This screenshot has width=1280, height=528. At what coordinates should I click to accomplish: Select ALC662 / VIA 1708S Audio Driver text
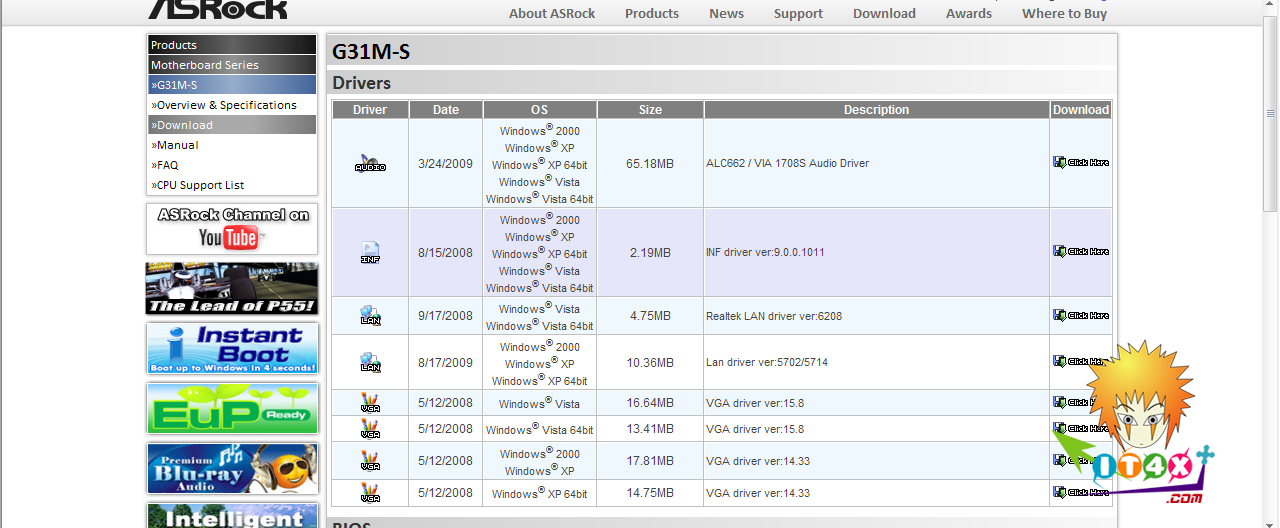[788, 163]
